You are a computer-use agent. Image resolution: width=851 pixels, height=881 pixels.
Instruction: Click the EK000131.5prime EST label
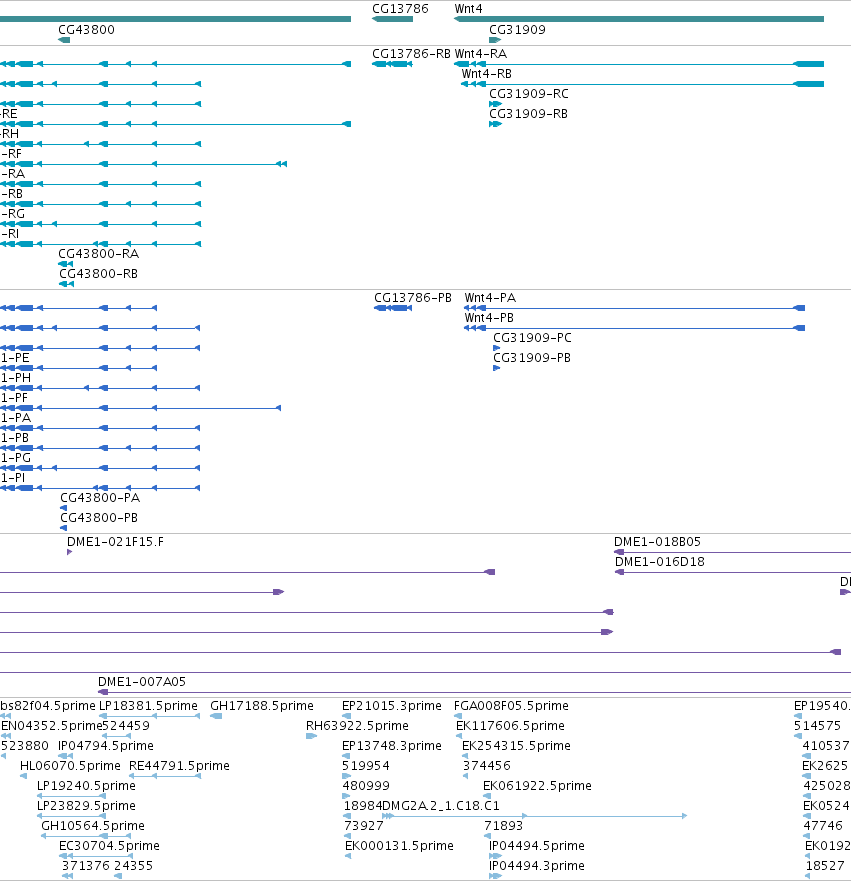pos(399,846)
